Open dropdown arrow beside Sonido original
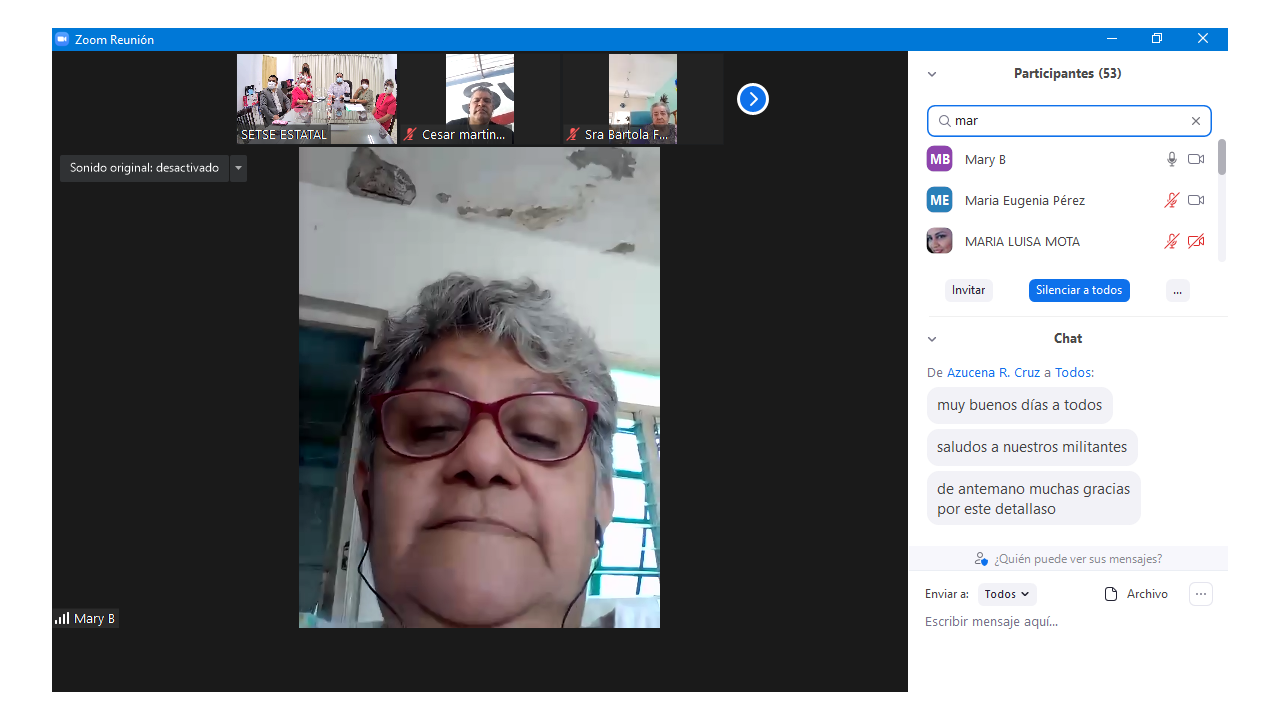Screen dimensions: 1280x720 coord(238,168)
